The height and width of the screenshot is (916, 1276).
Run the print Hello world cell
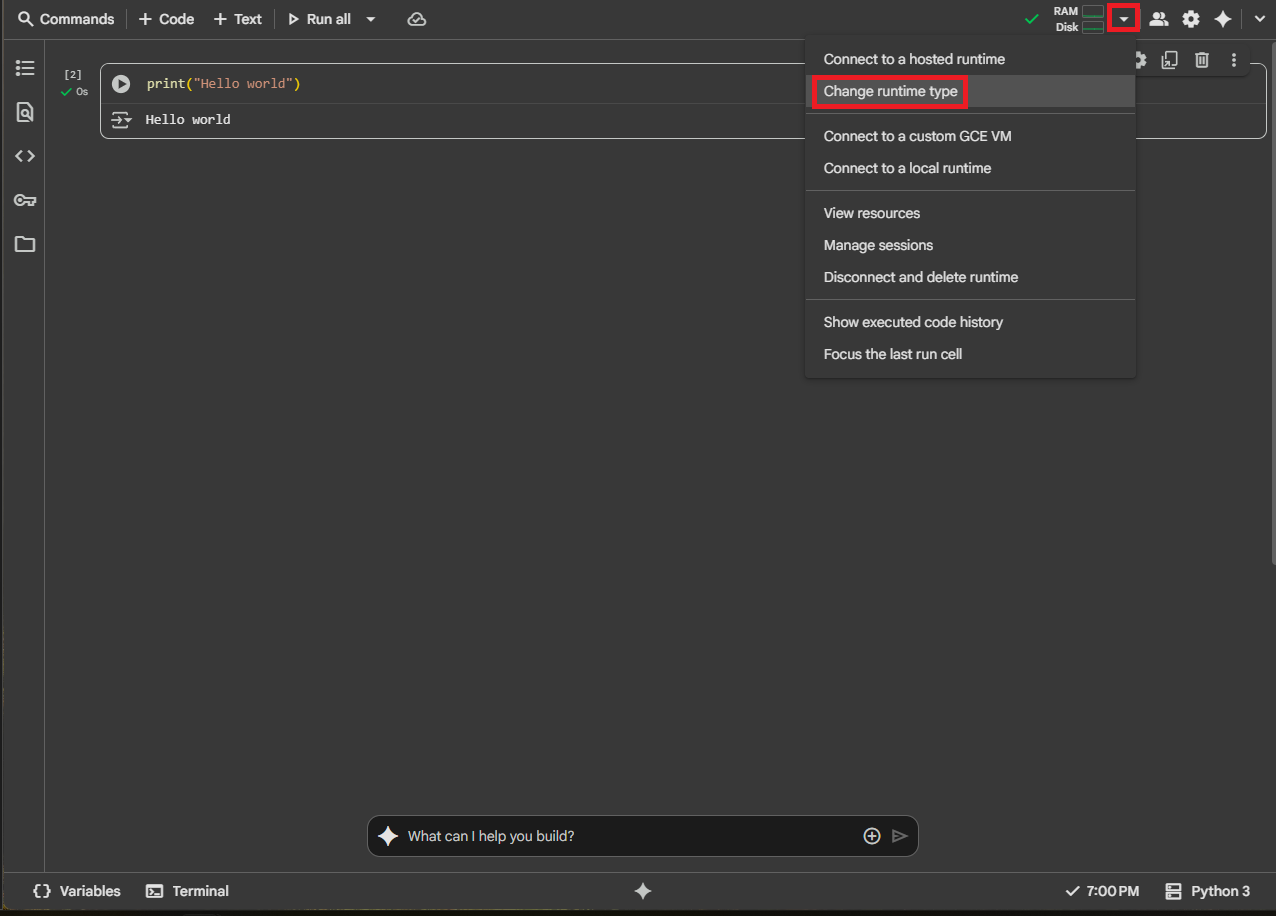[x=121, y=84]
